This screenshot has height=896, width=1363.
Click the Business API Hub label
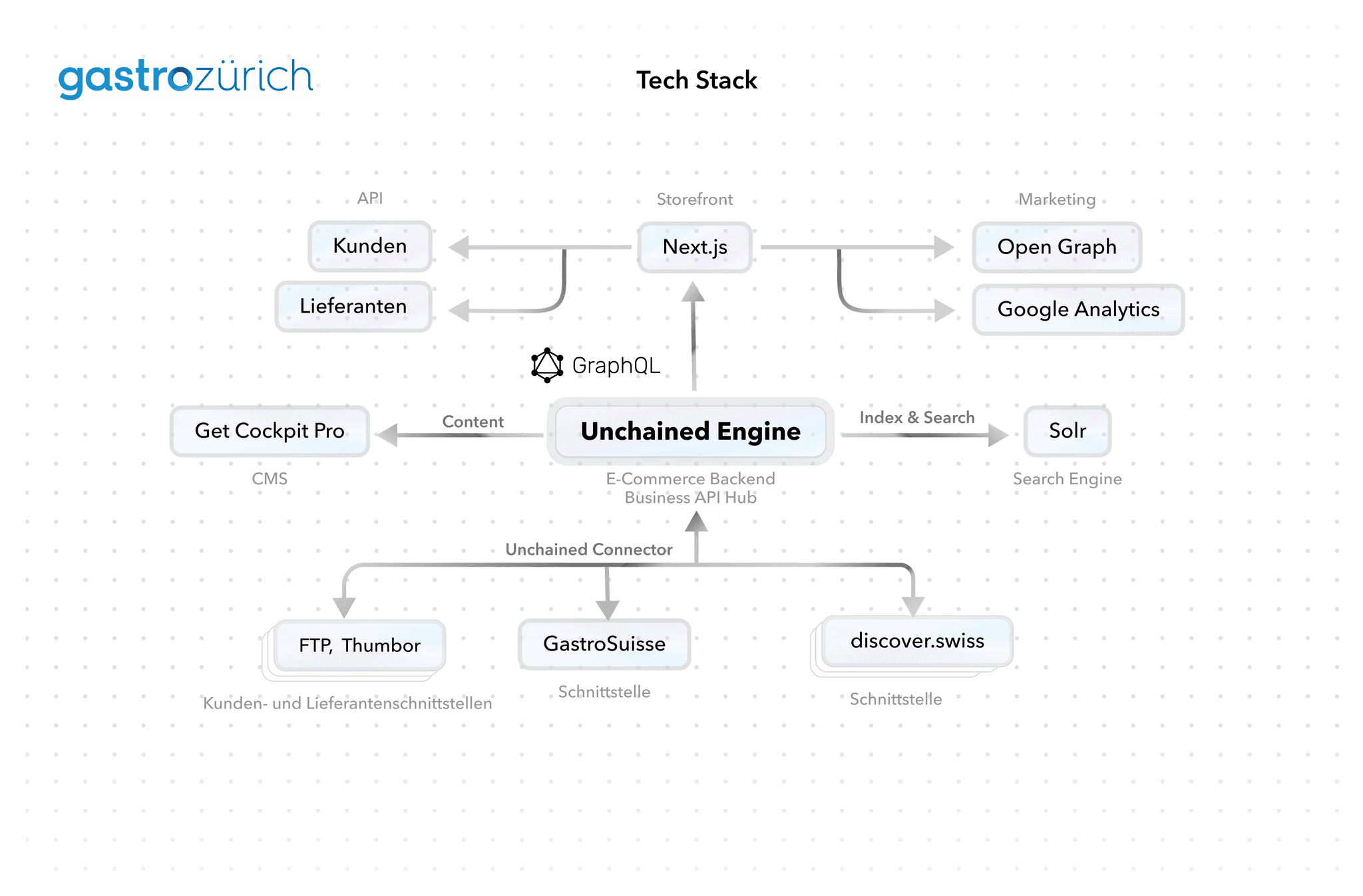[x=691, y=498]
